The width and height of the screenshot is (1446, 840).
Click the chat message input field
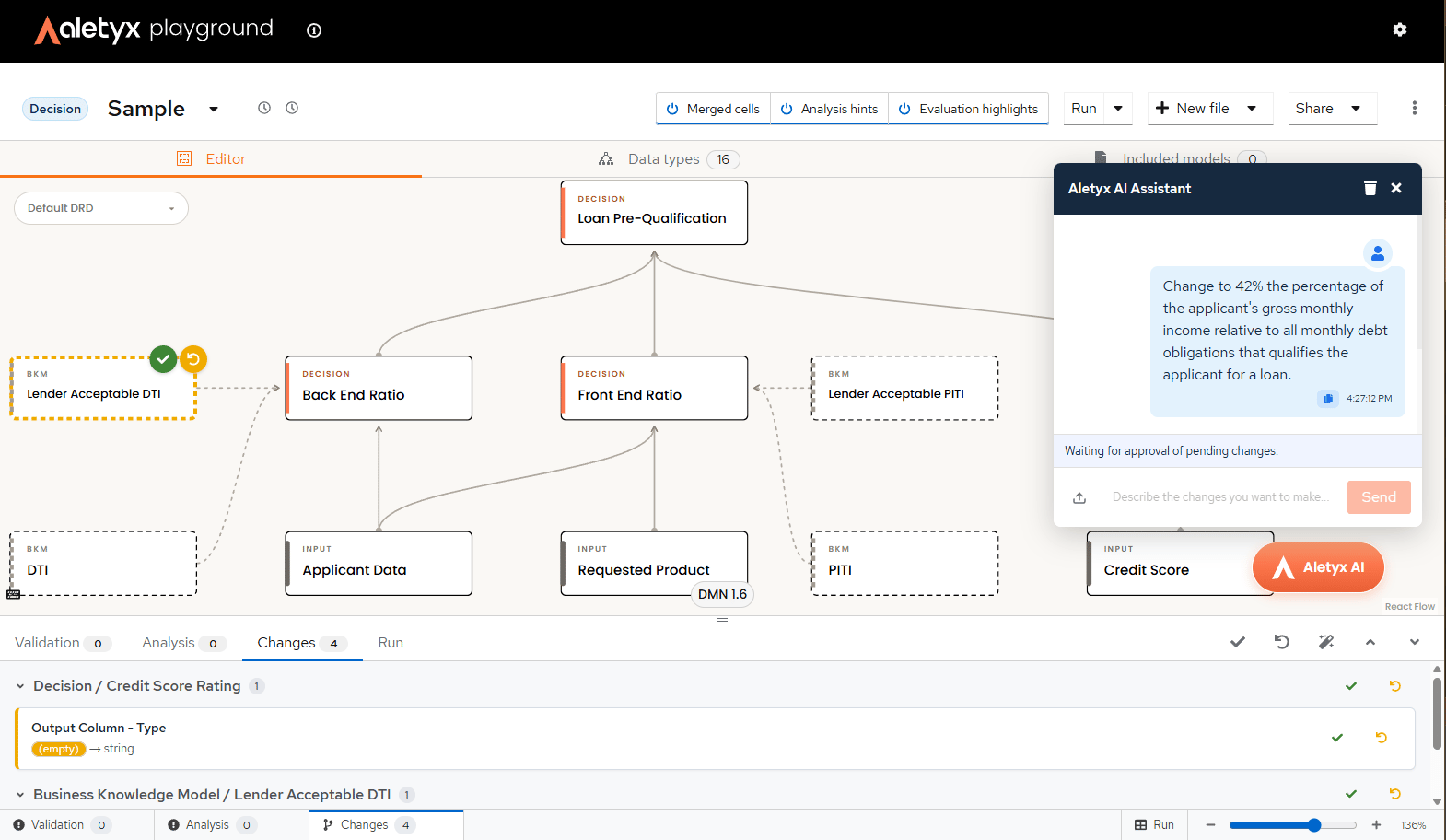[1220, 497]
